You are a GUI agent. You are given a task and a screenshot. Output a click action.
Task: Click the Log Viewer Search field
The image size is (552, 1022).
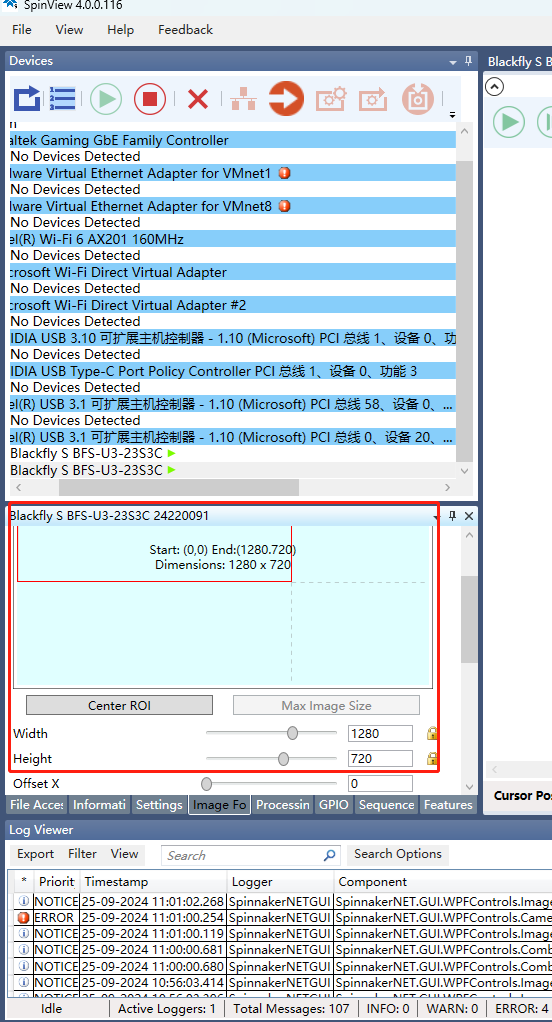coord(251,855)
